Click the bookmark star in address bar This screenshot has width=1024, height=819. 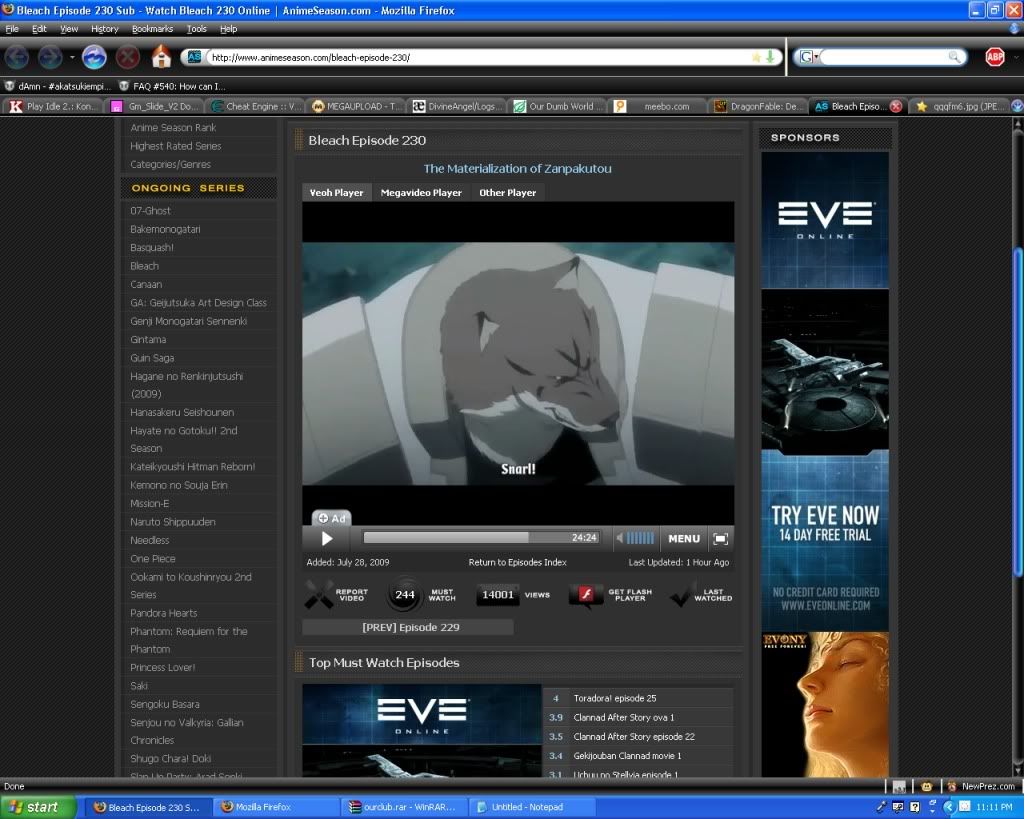pos(756,57)
